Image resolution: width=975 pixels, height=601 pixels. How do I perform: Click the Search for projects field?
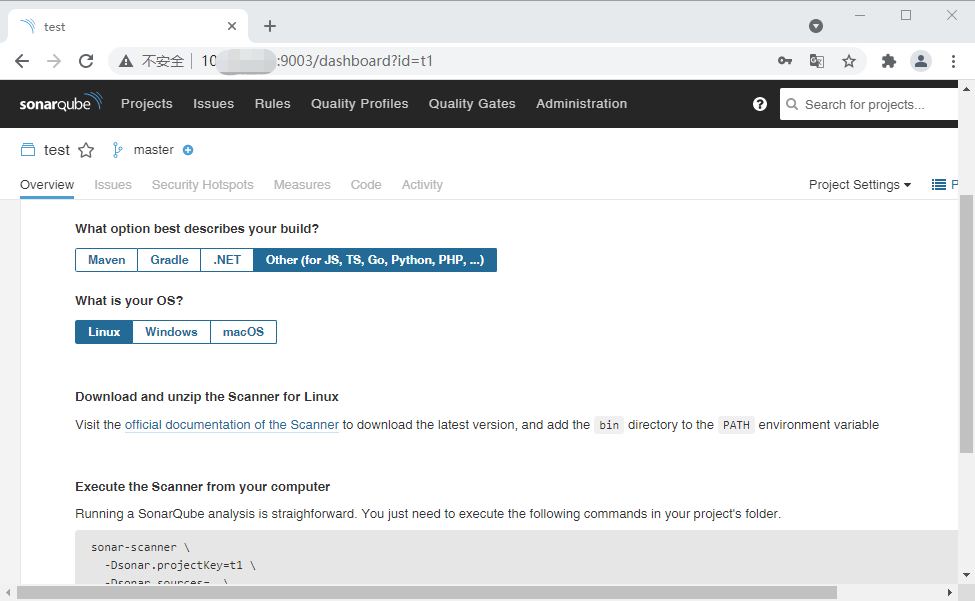(870, 103)
